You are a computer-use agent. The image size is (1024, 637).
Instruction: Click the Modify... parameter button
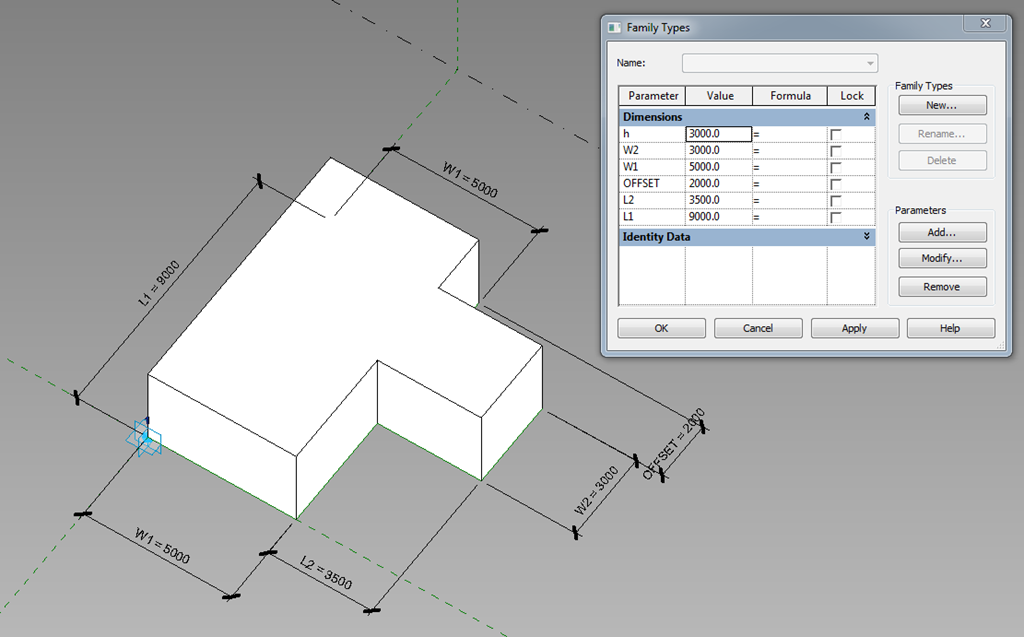coord(941,259)
